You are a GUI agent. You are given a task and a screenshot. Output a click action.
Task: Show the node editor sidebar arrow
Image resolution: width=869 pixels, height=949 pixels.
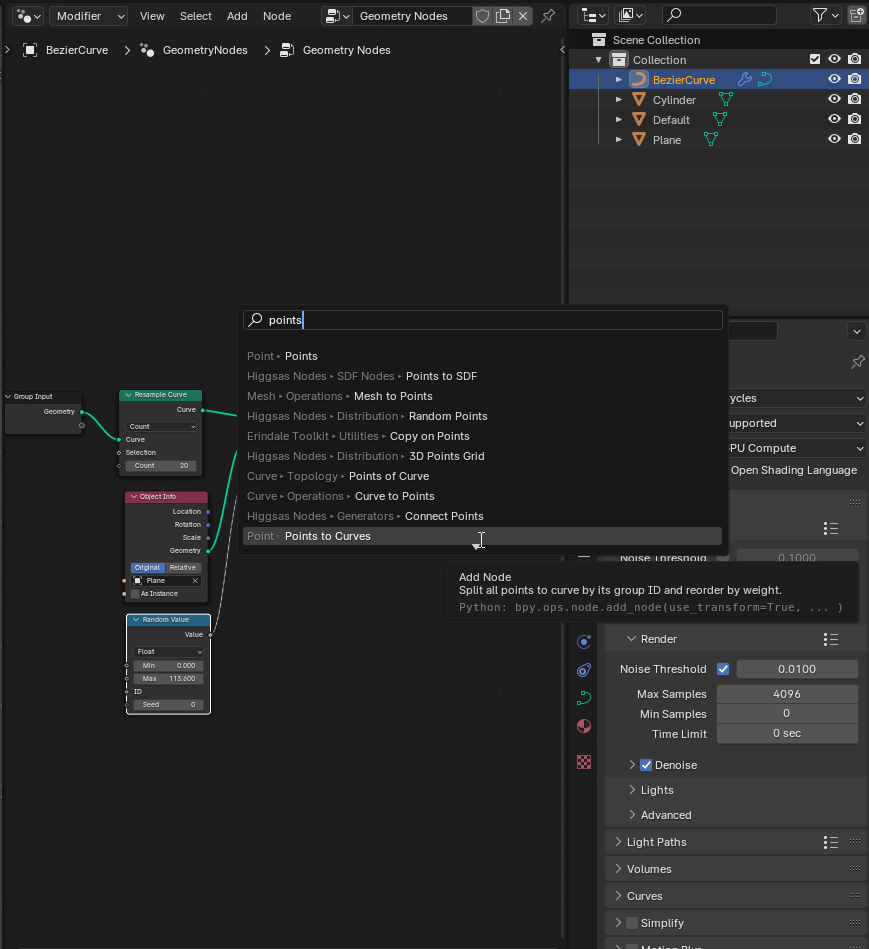pyautogui.click(x=562, y=50)
